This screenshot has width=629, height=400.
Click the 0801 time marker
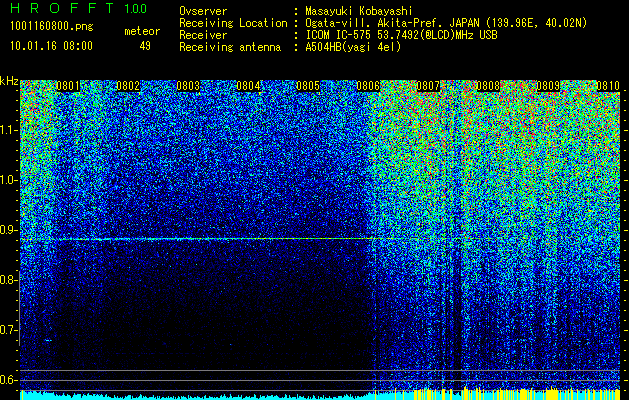[68, 86]
